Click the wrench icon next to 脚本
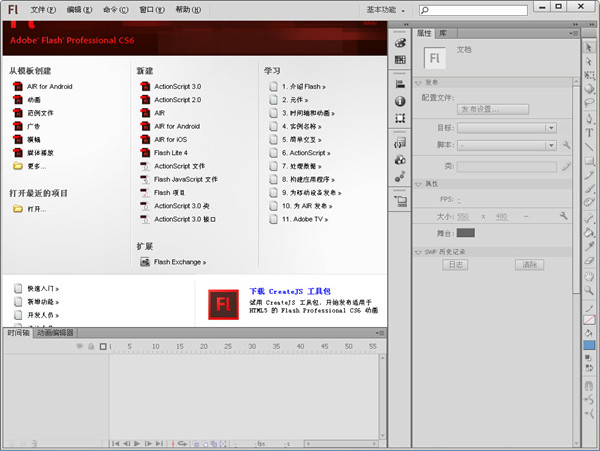Image resolution: width=600 pixels, height=451 pixels. [x=567, y=146]
